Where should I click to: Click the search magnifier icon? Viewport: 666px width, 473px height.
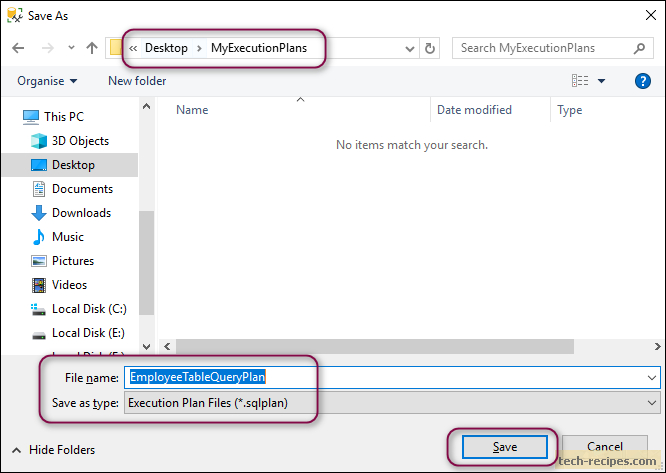(639, 48)
